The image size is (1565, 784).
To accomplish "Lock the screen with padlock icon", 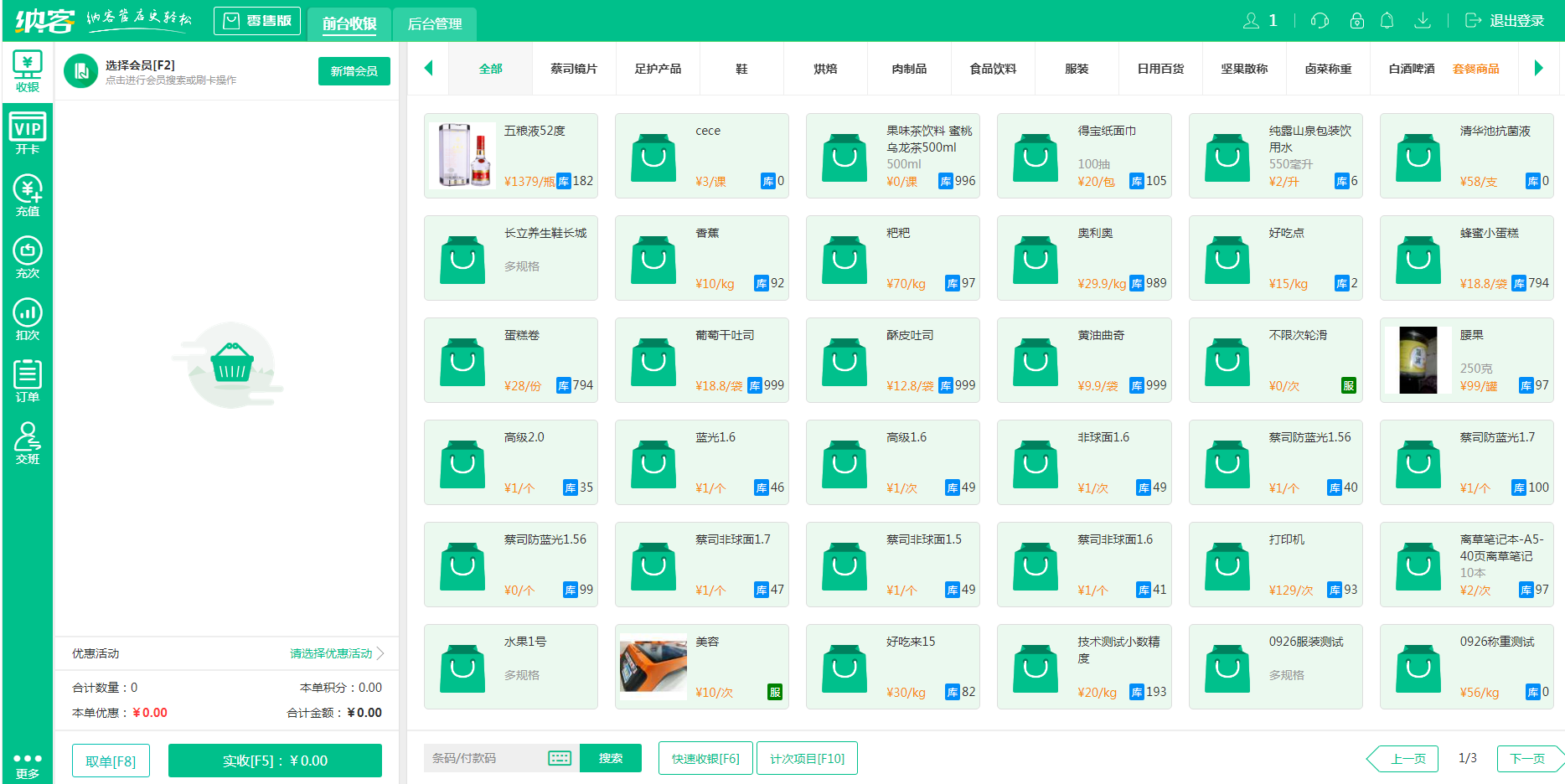I will point(1357,20).
